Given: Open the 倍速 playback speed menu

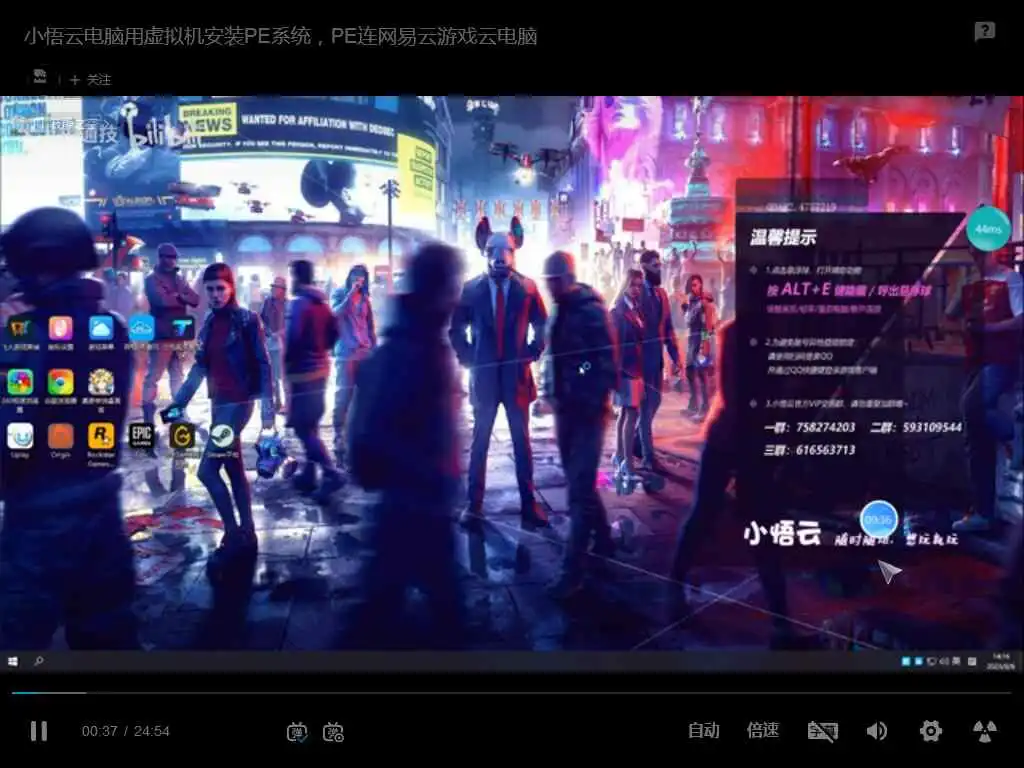Looking at the screenshot, I should click(x=762, y=730).
